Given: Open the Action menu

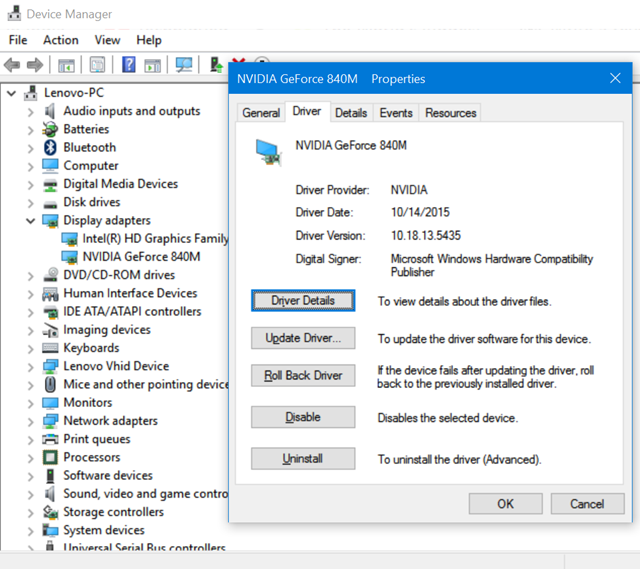Looking at the screenshot, I should (61, 40).
